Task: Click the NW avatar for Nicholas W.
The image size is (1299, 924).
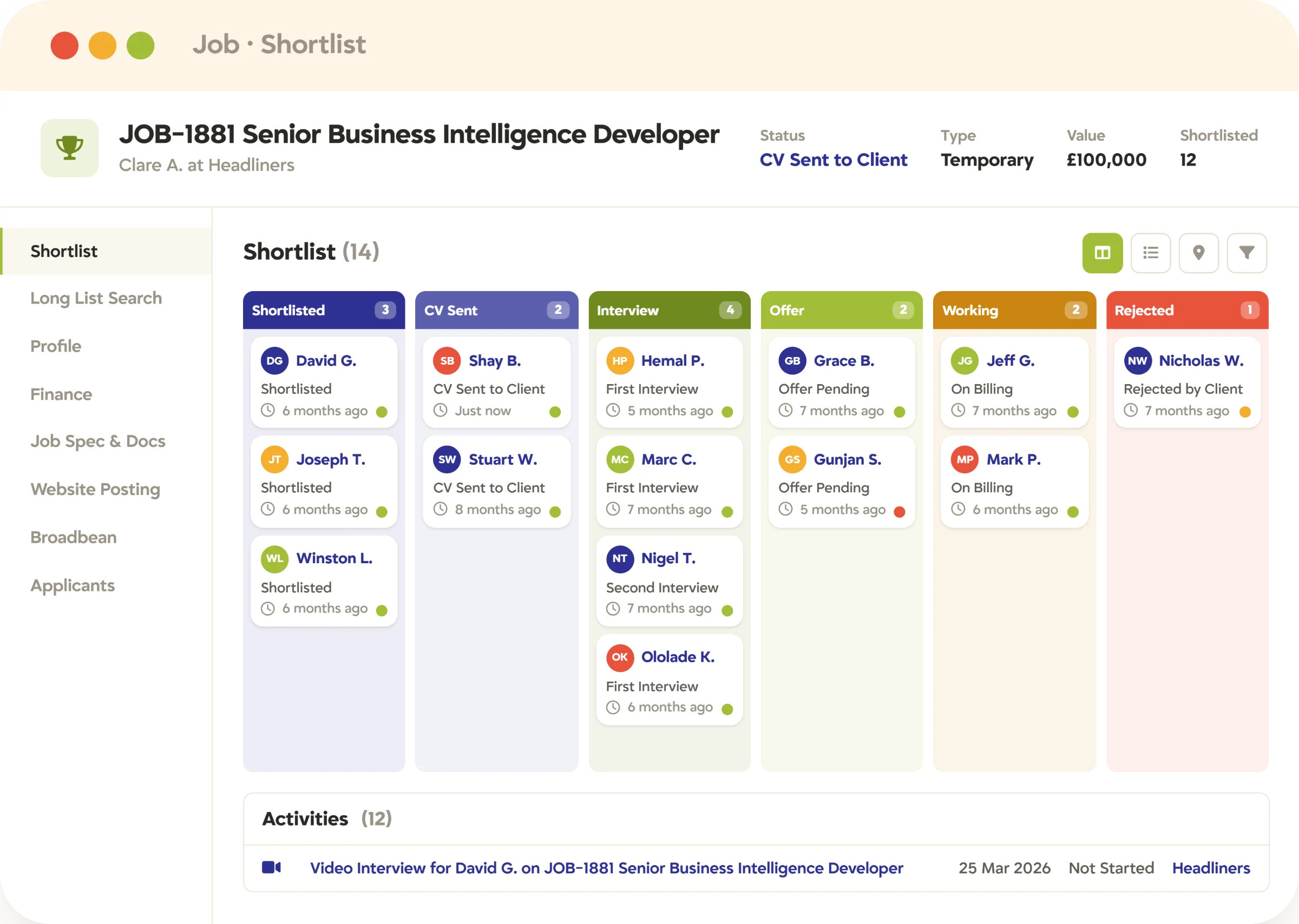Action: (x=1137, y=361)
